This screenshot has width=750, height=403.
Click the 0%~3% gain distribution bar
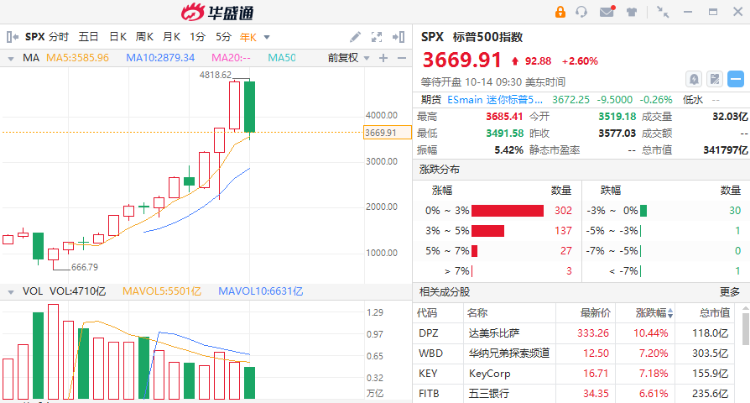coord(507,210)
